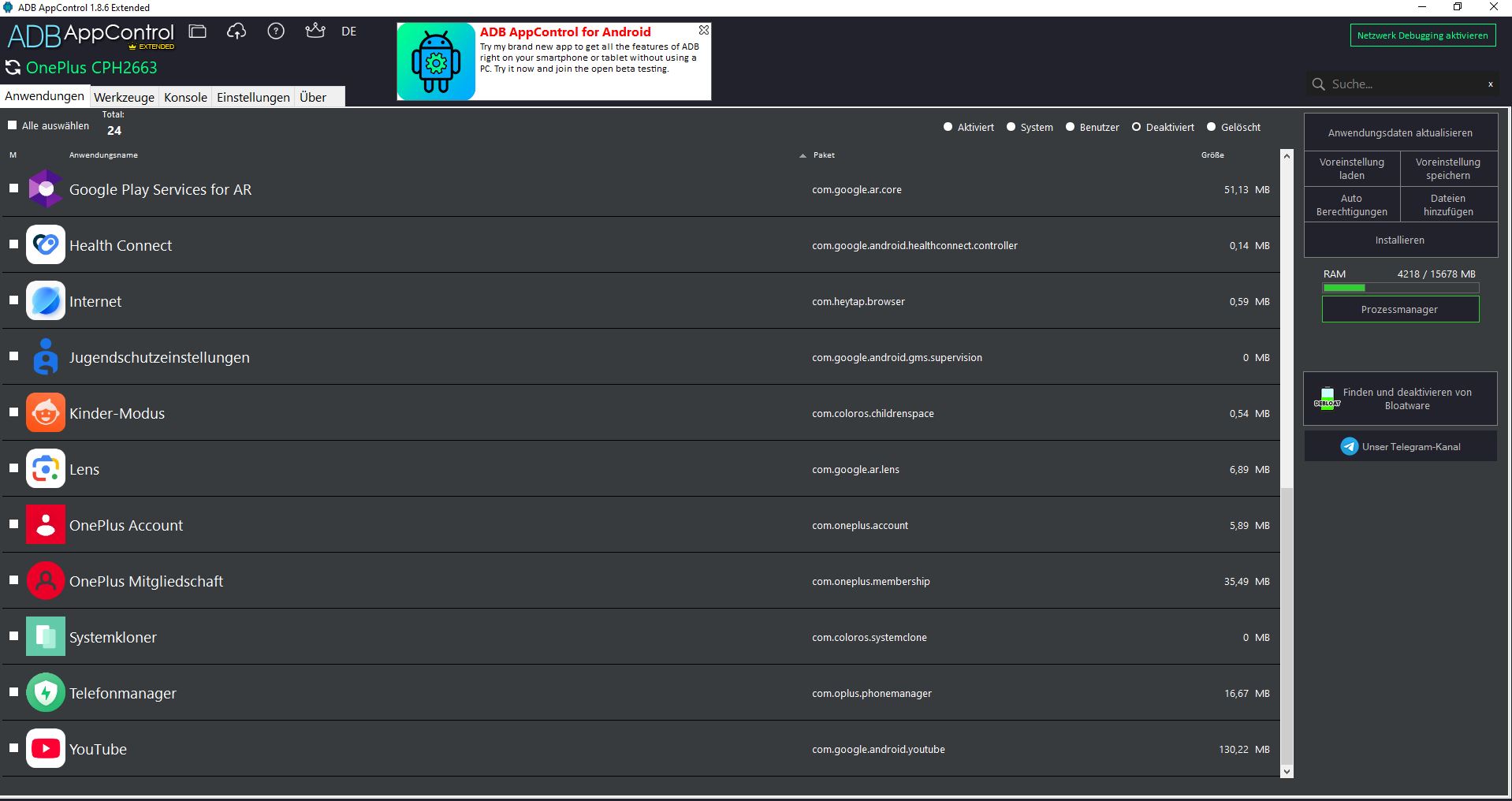
Task: Click com.oplus.phonemanager package text
Action: coord(871,693)
